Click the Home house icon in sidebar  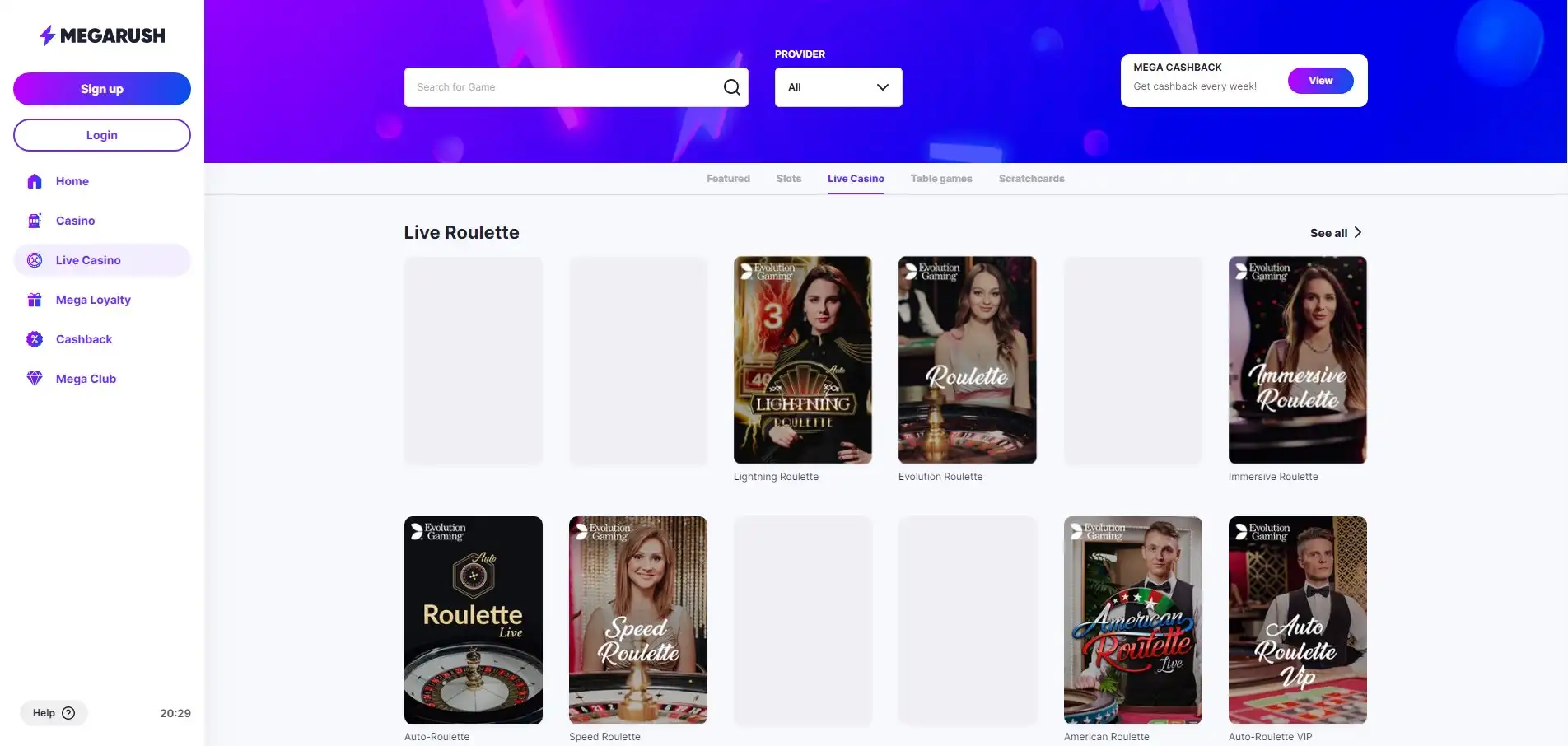coord(35,181)
